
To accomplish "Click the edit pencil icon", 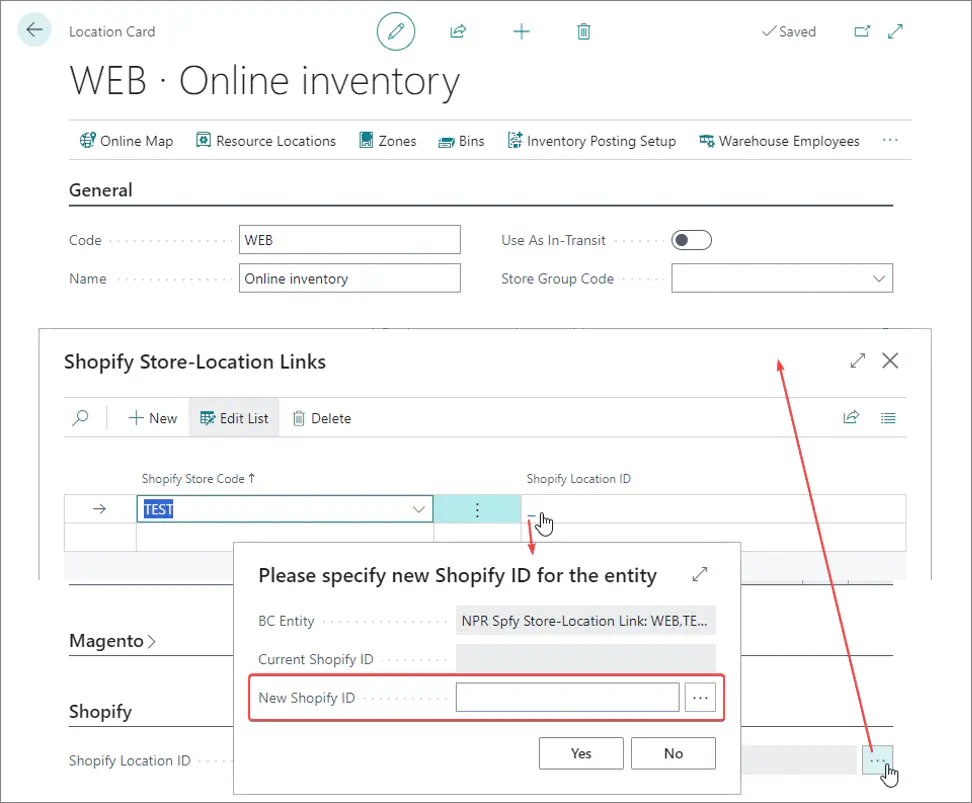I will 395,31.
